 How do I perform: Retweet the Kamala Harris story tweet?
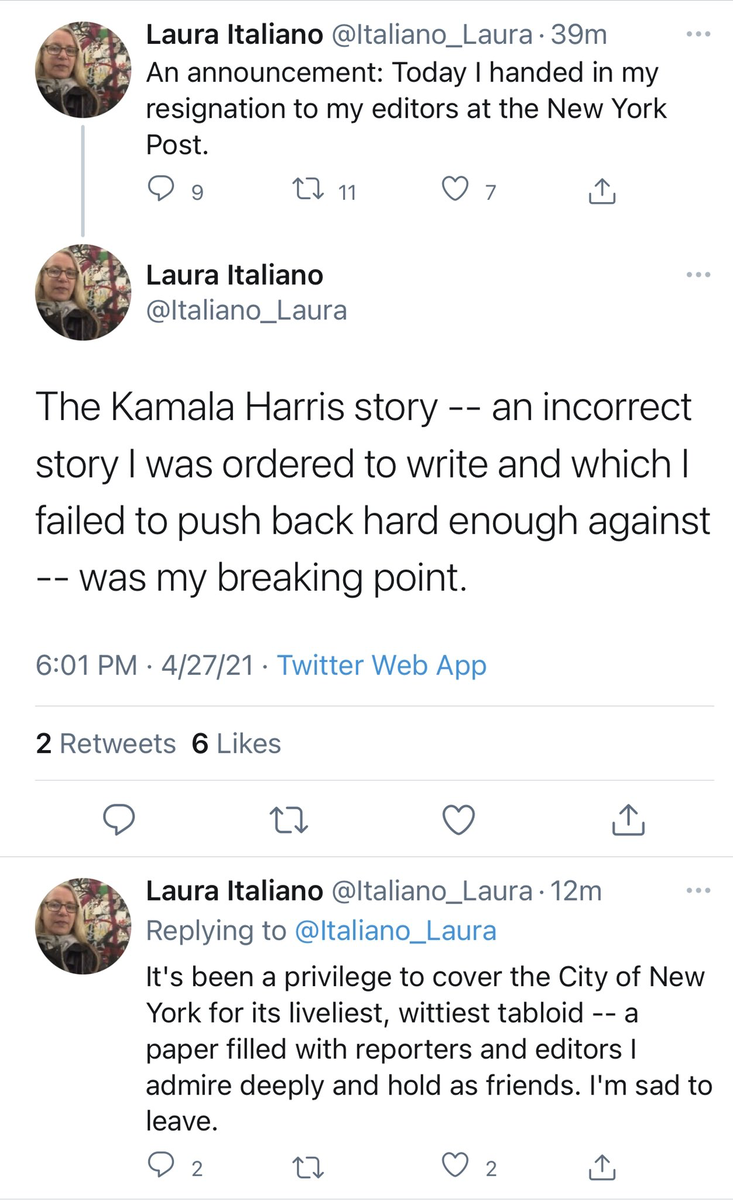coord(290,820)
